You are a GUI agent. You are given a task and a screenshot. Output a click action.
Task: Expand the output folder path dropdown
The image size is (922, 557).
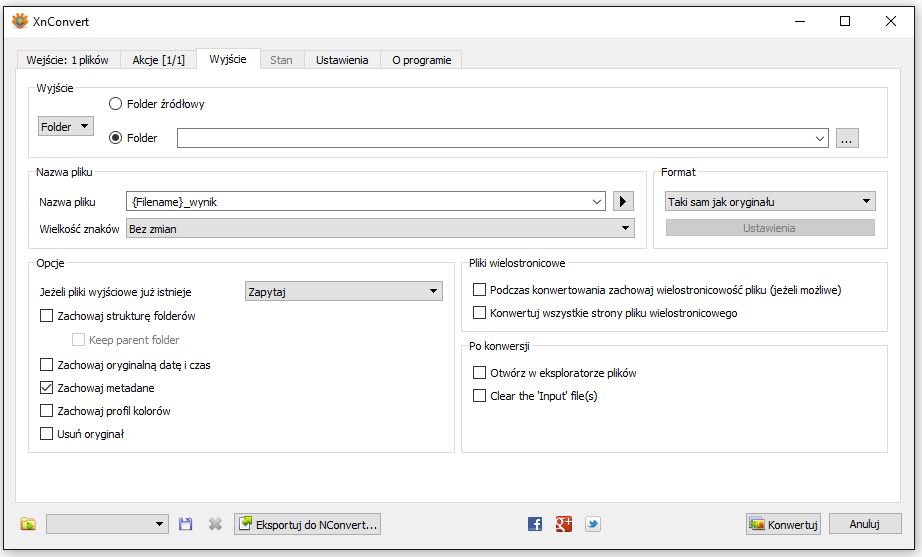[x=820, y=138]
